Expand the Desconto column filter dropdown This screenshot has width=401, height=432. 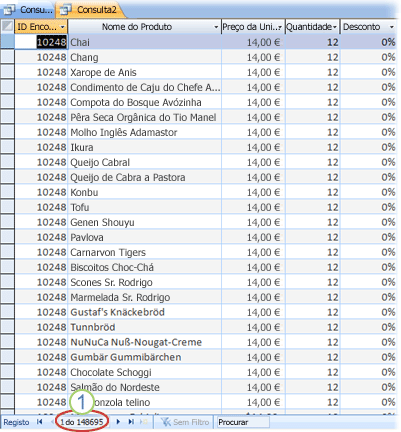click(392, 27)
